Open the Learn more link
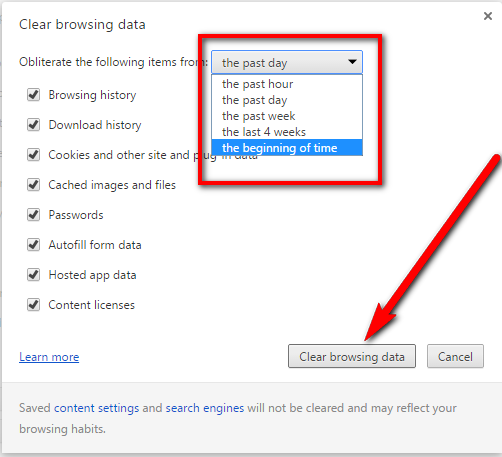502x457 pixels. 49,357
